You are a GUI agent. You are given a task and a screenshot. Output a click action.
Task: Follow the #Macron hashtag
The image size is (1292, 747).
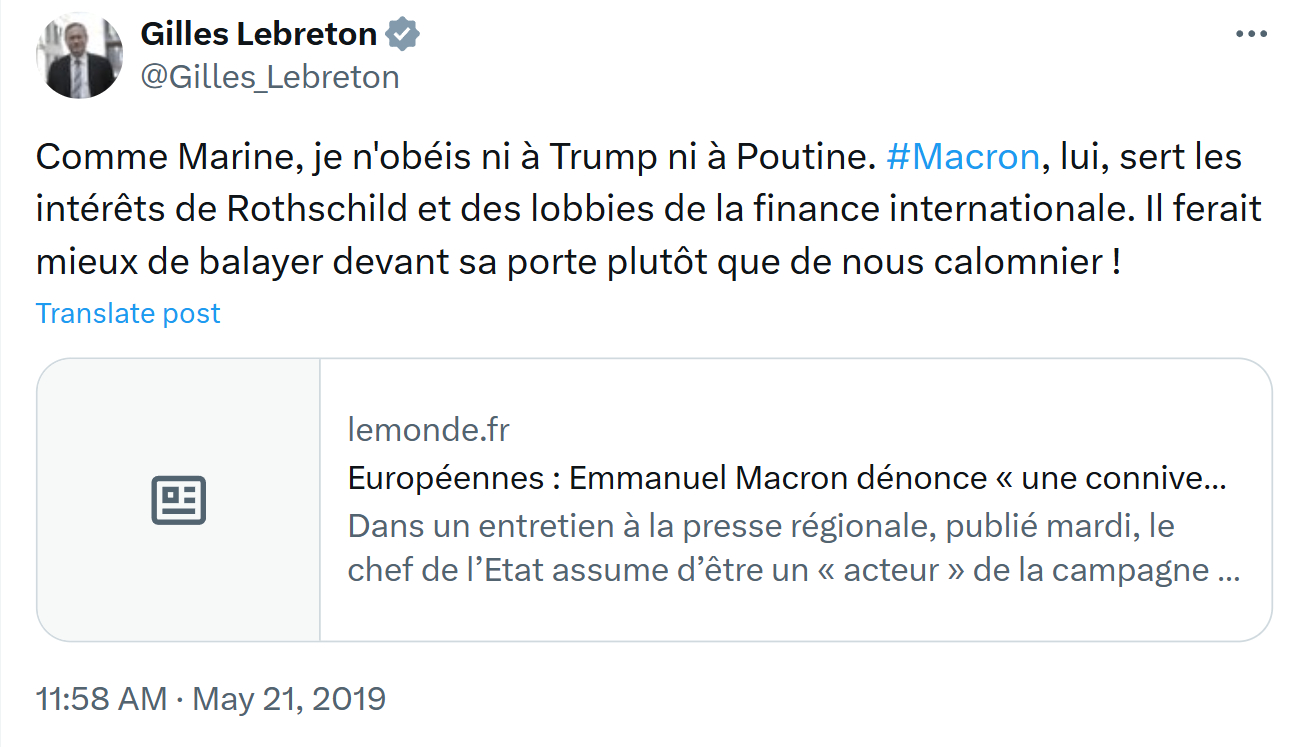click(962, 157)
